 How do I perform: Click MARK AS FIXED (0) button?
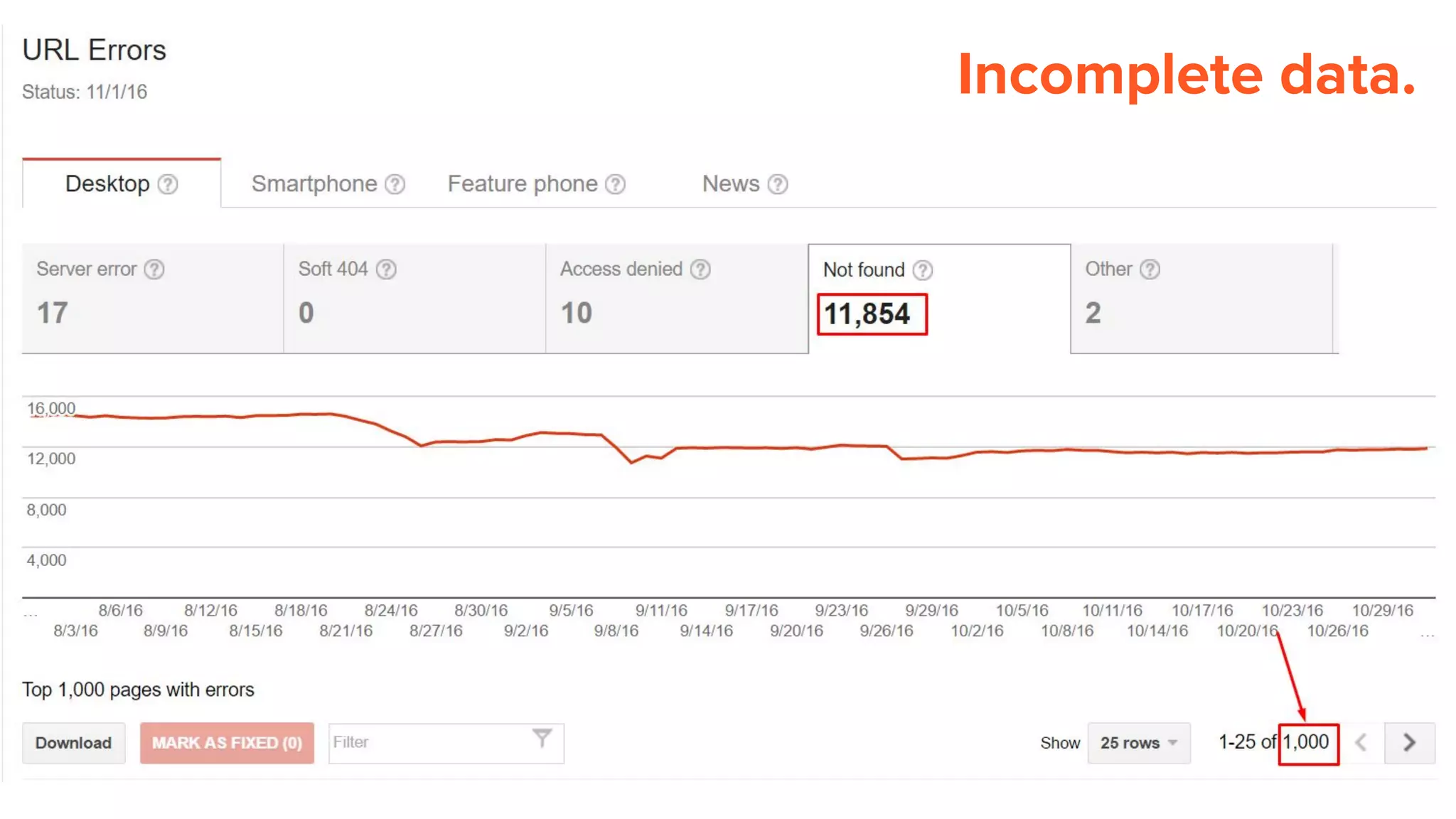tap(227, 743)
